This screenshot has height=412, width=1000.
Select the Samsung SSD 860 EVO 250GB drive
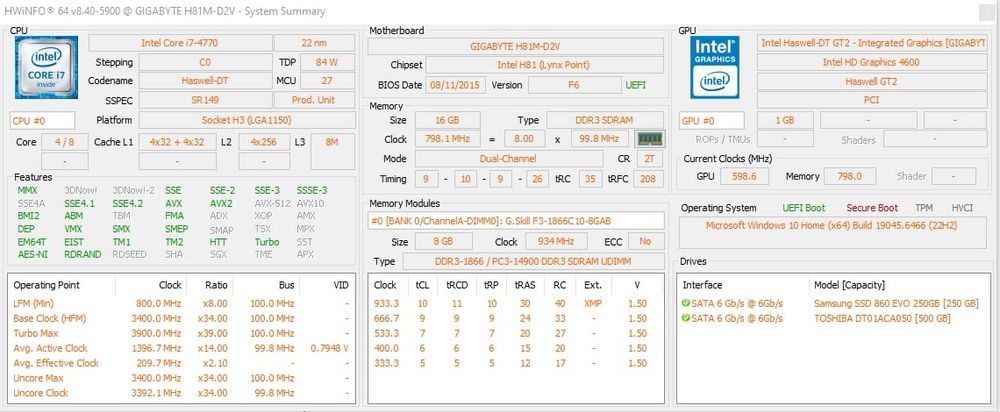[x=834, y=304]
